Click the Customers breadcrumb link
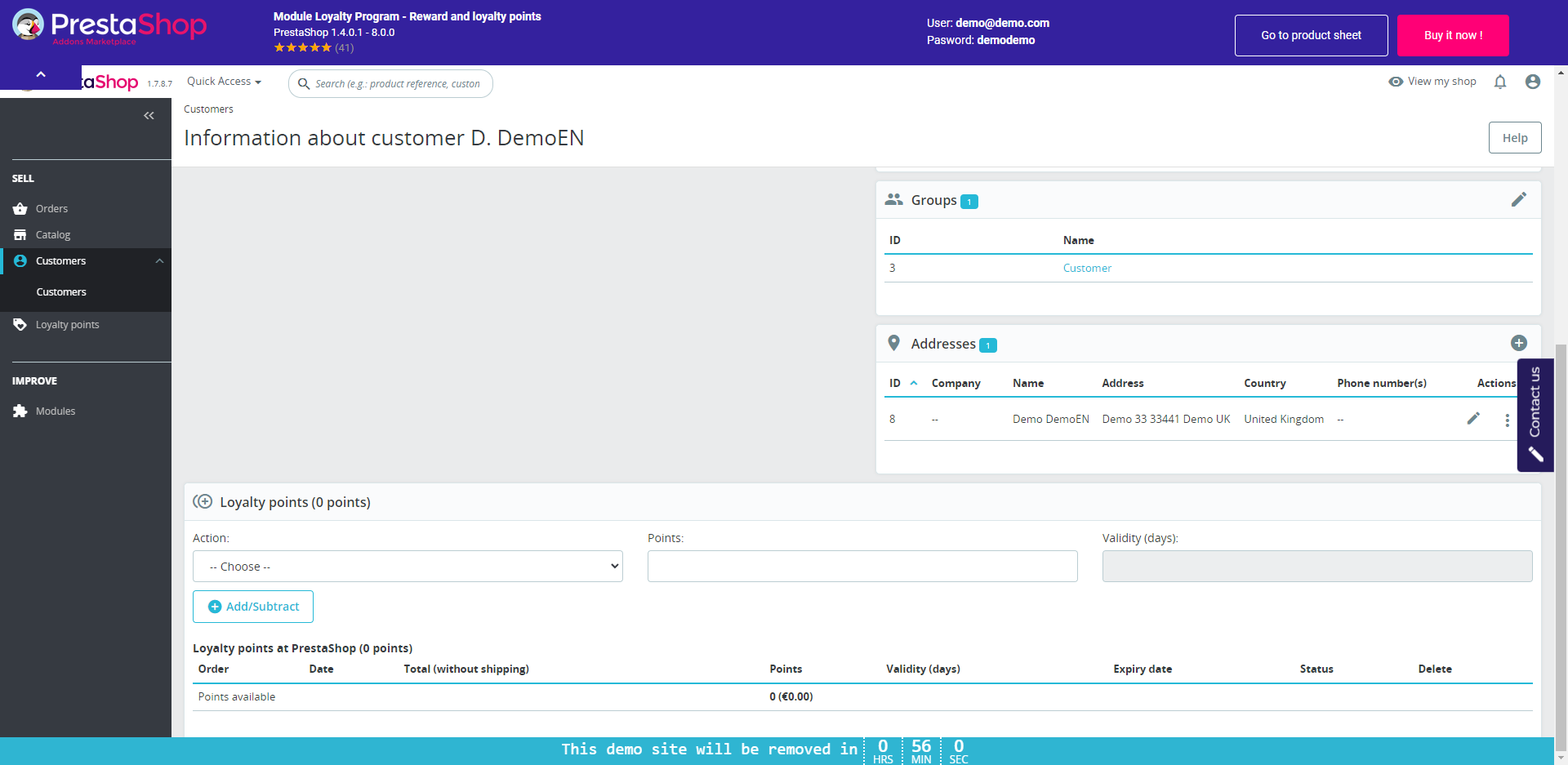1568x765 pixels. pos(208,109)
